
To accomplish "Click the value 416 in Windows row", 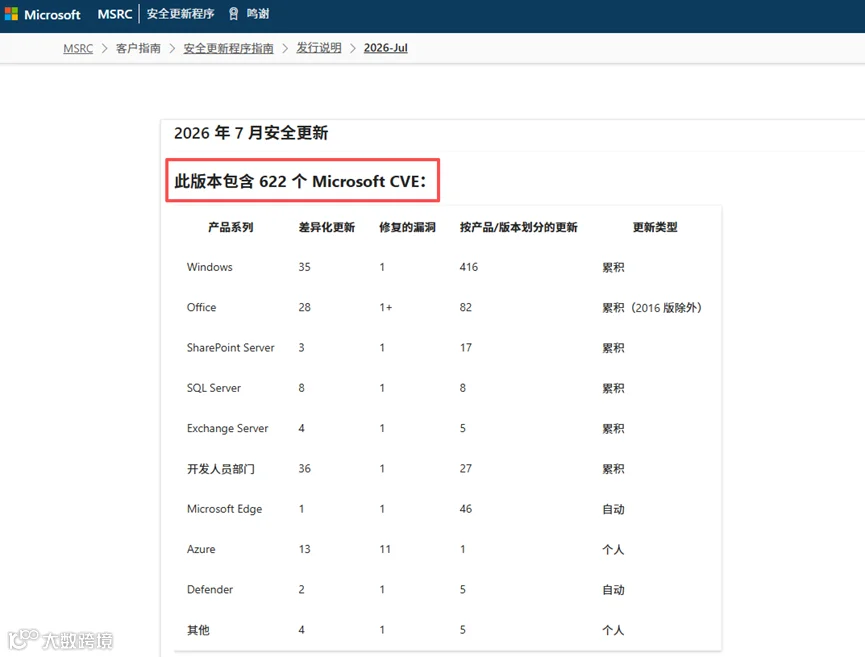I will pos(469,267).
